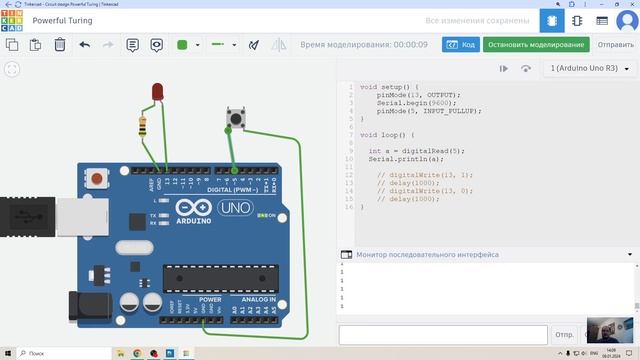This screenshot has height=360, width=640.
Task: Click the browser back arrow
Action: 8,4
